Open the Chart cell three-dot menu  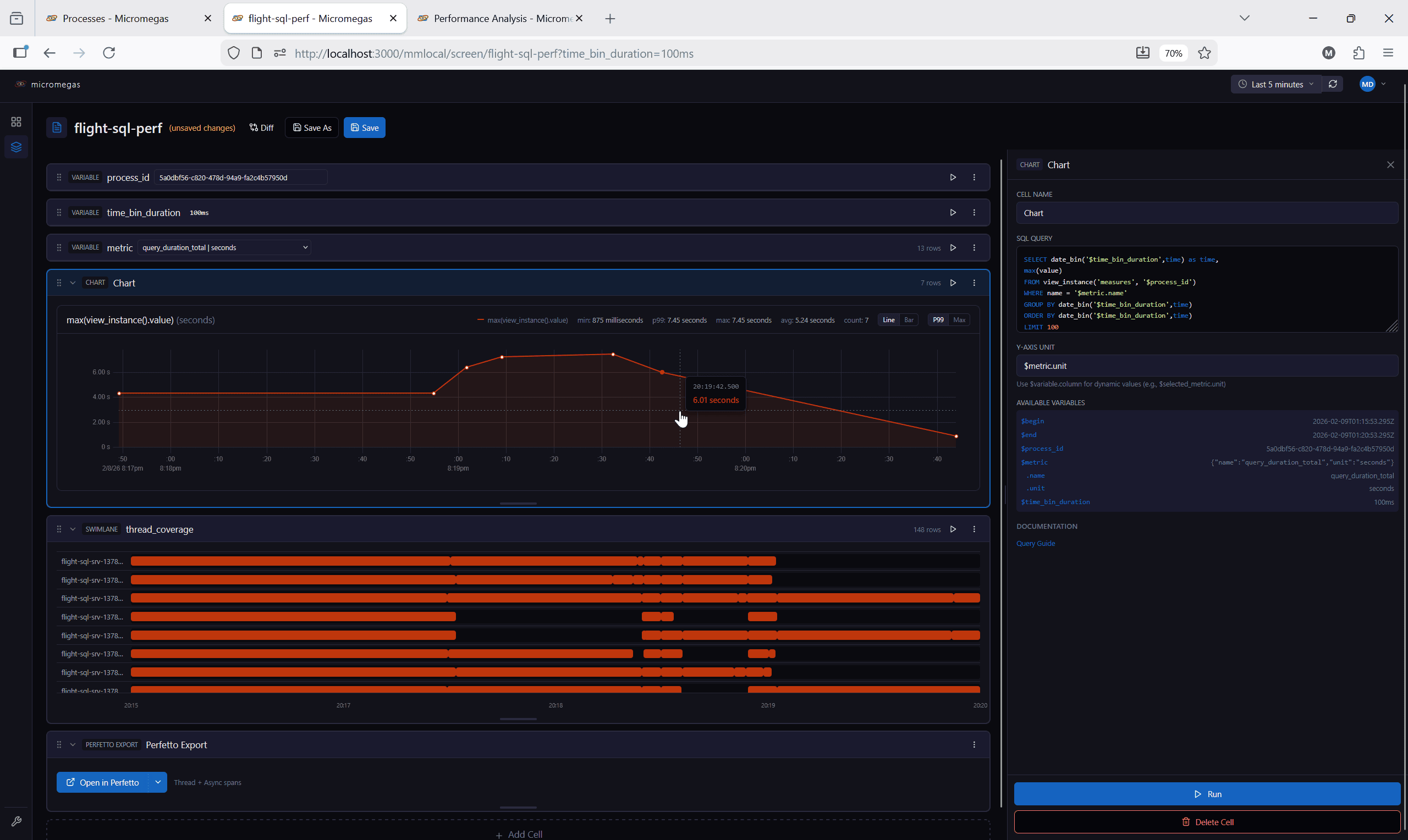[974, 283]
